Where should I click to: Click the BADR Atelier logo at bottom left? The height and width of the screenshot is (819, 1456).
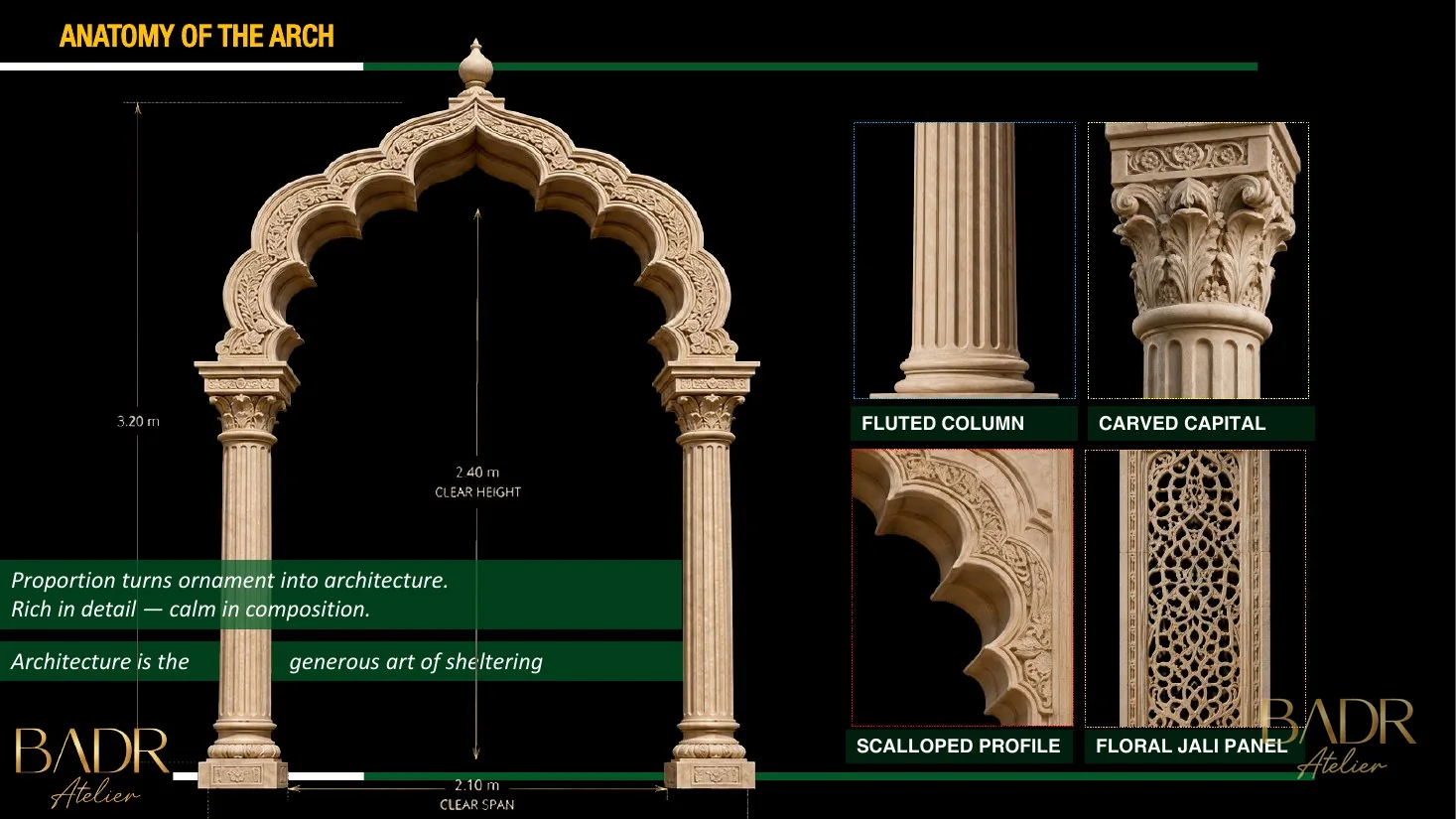coord(92,767)
